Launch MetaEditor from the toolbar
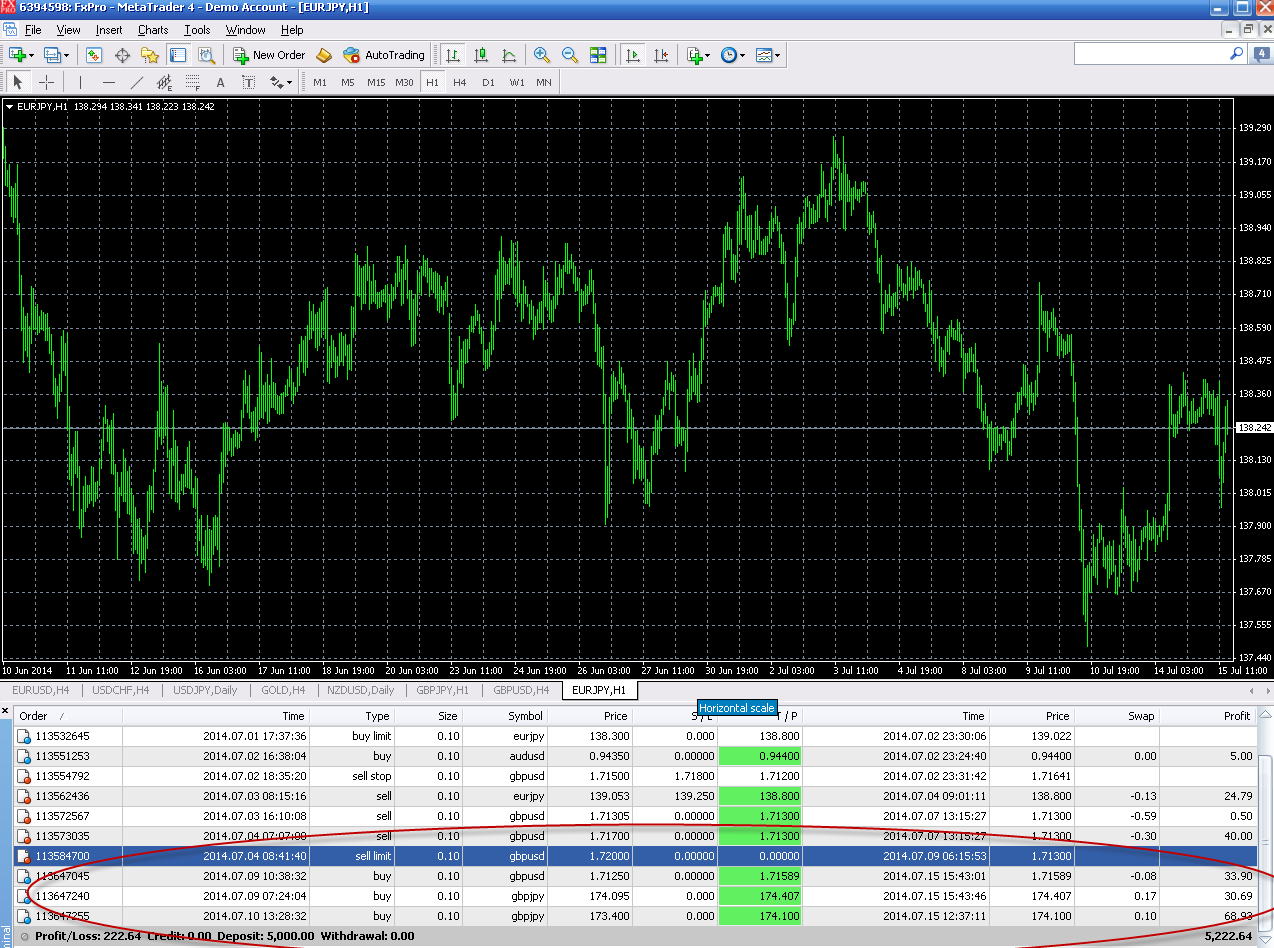 click(x=323, y=55)
